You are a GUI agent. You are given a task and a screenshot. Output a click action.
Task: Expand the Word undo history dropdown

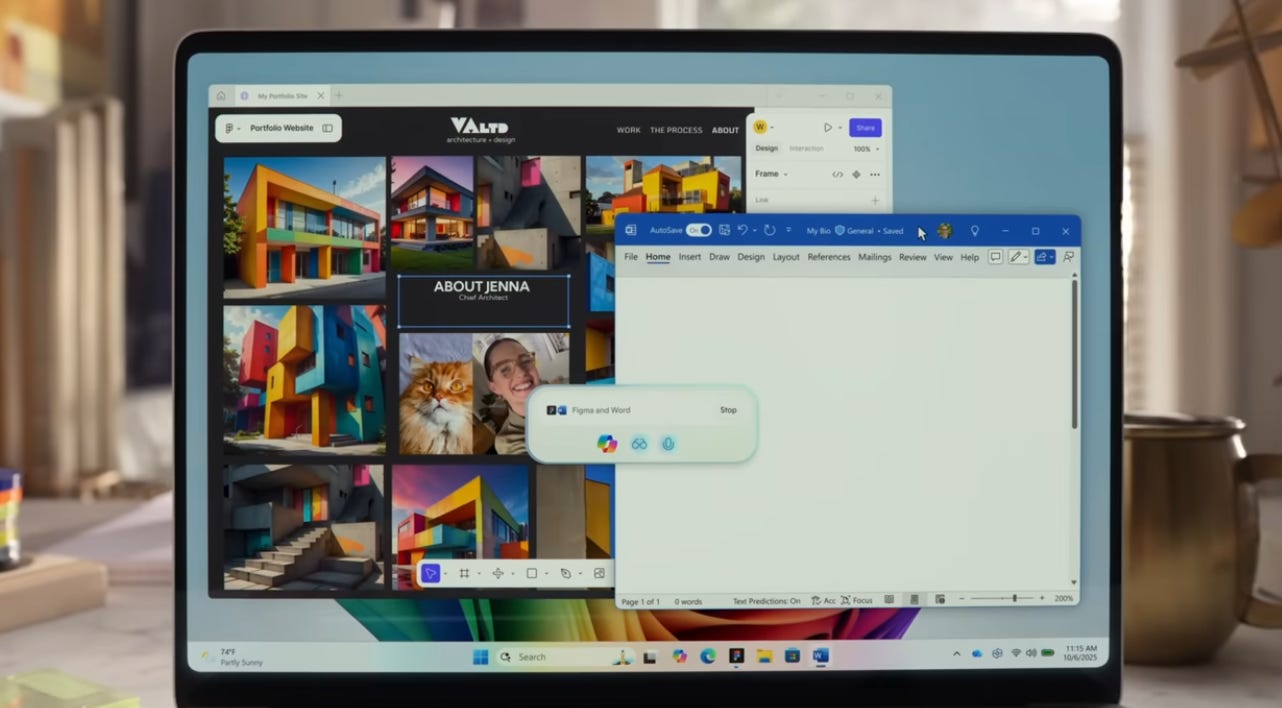[x=755, y=231]
